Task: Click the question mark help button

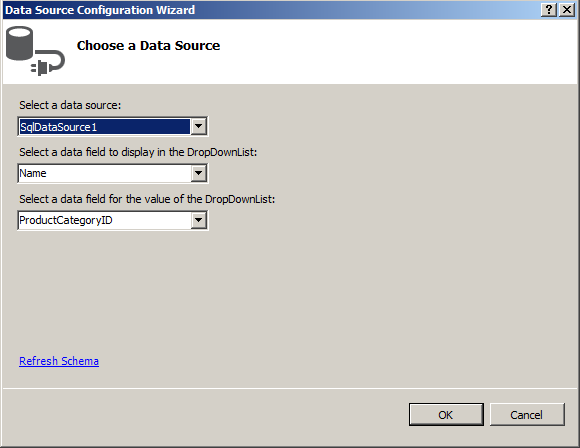Action: click(549, 10)
